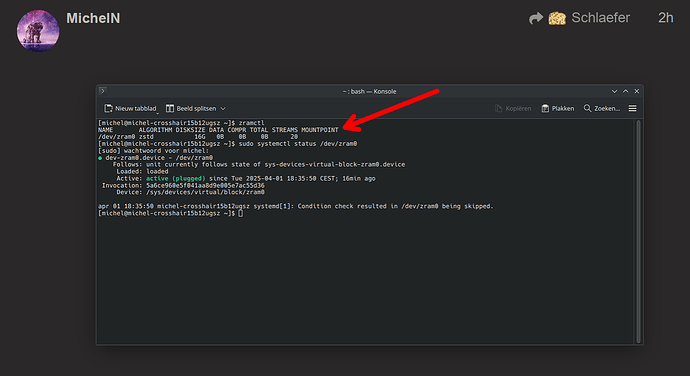Click the MOUNTPOINT column header
This screenshot has height=376, width=690.
320,130
